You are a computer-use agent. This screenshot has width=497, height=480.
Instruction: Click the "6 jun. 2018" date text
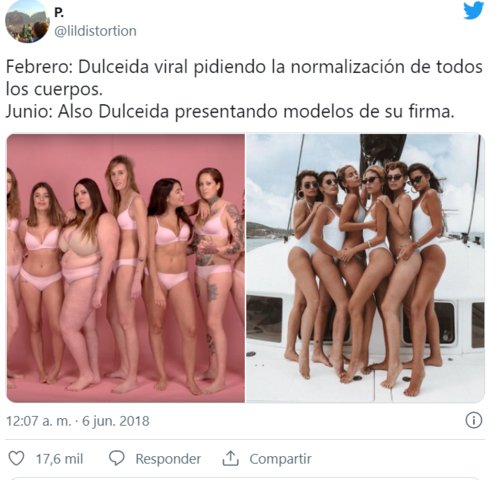tap(116, 421)
